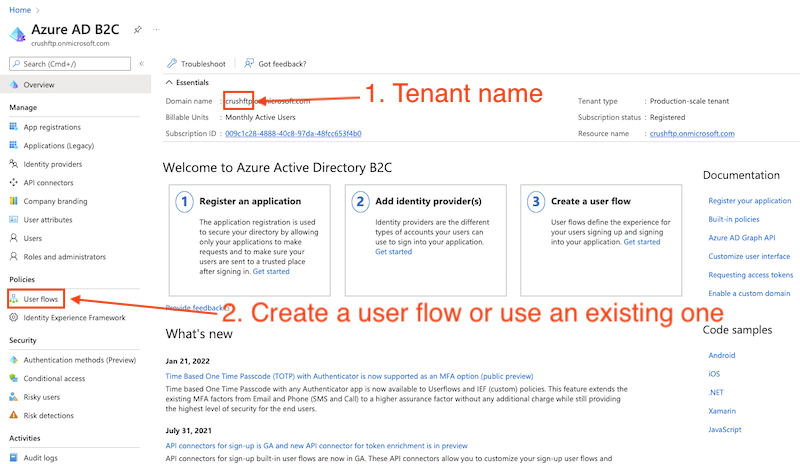Open Android code sample link

point(721,355)
